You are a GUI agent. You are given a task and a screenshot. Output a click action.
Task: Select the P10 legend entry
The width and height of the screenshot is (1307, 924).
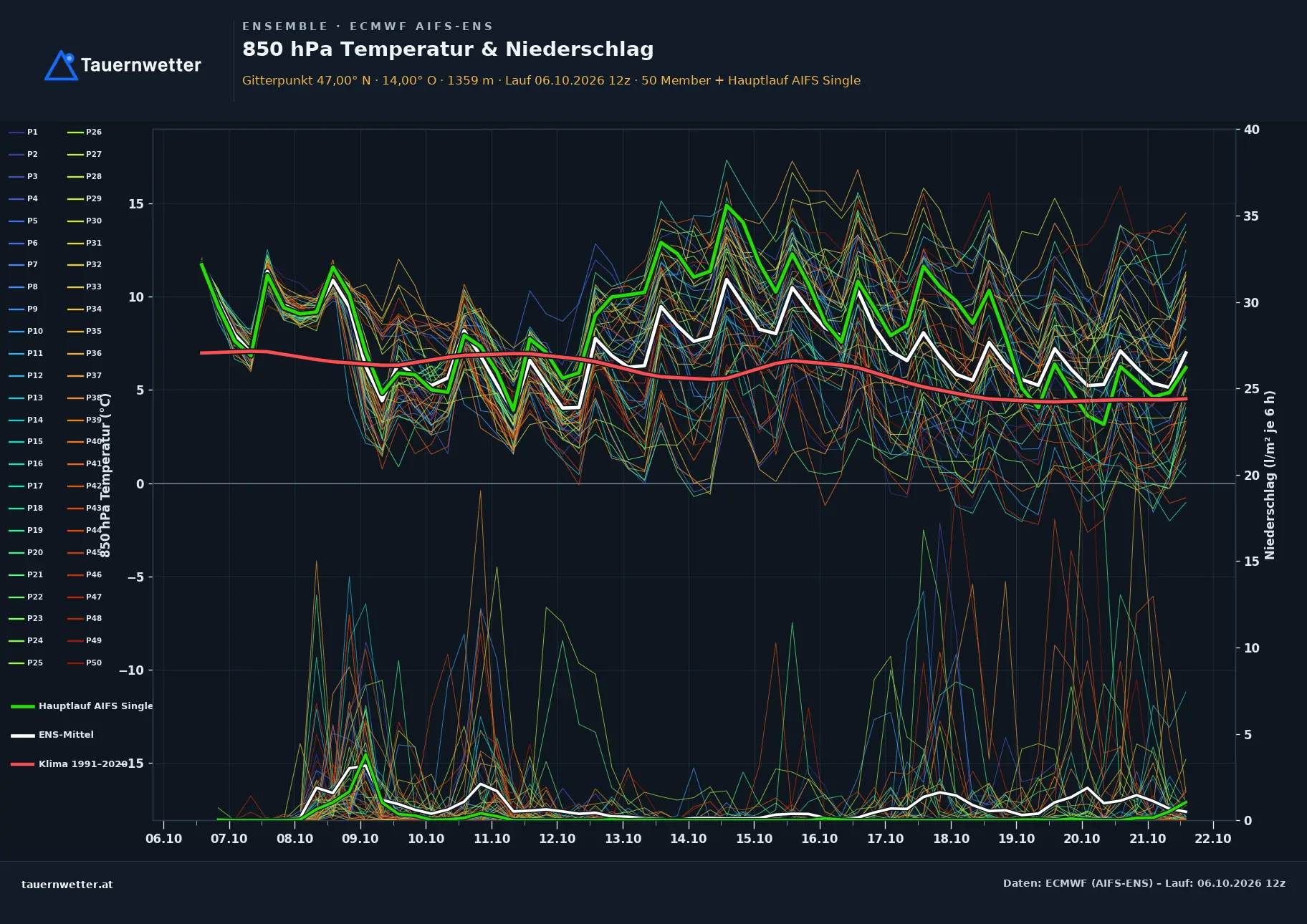point(26,331)
